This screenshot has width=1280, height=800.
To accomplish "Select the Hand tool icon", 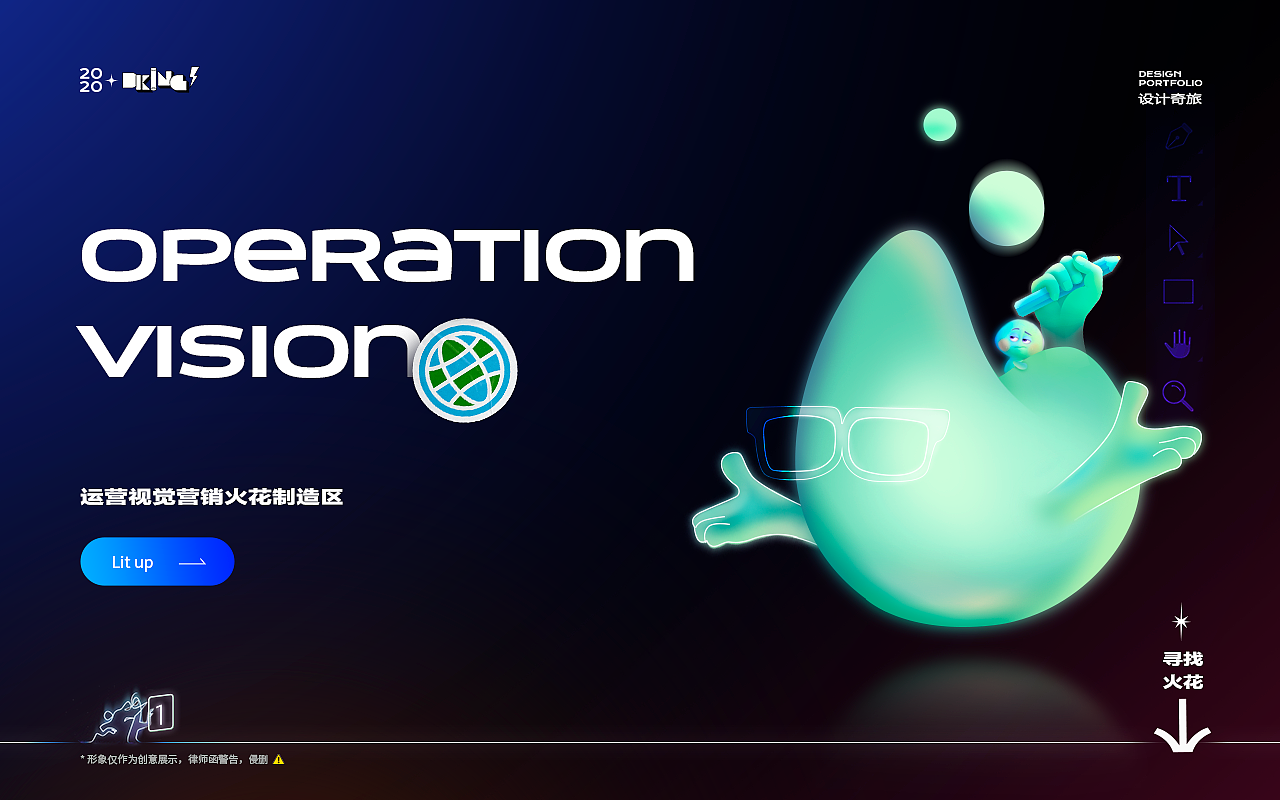I will click(1179, 343).
